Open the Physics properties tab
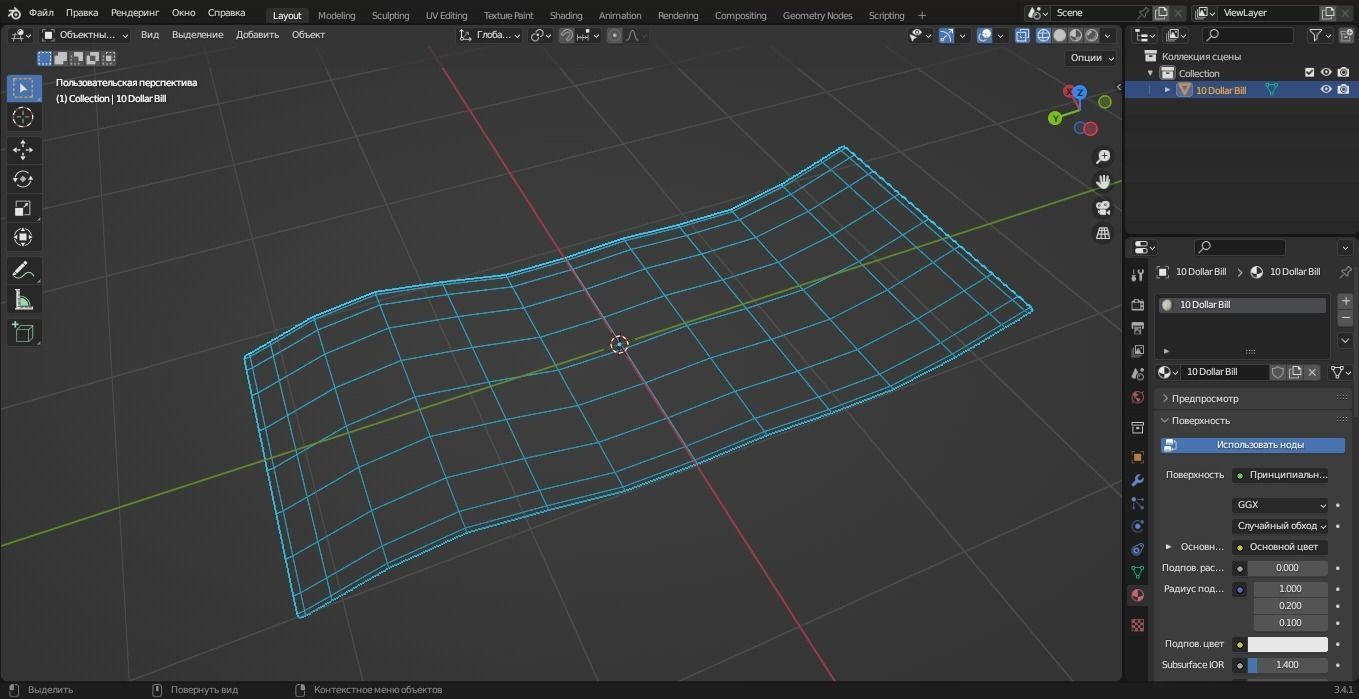Image resolution: width=1359 pixels, height=699 pixels. (1137, 526)
